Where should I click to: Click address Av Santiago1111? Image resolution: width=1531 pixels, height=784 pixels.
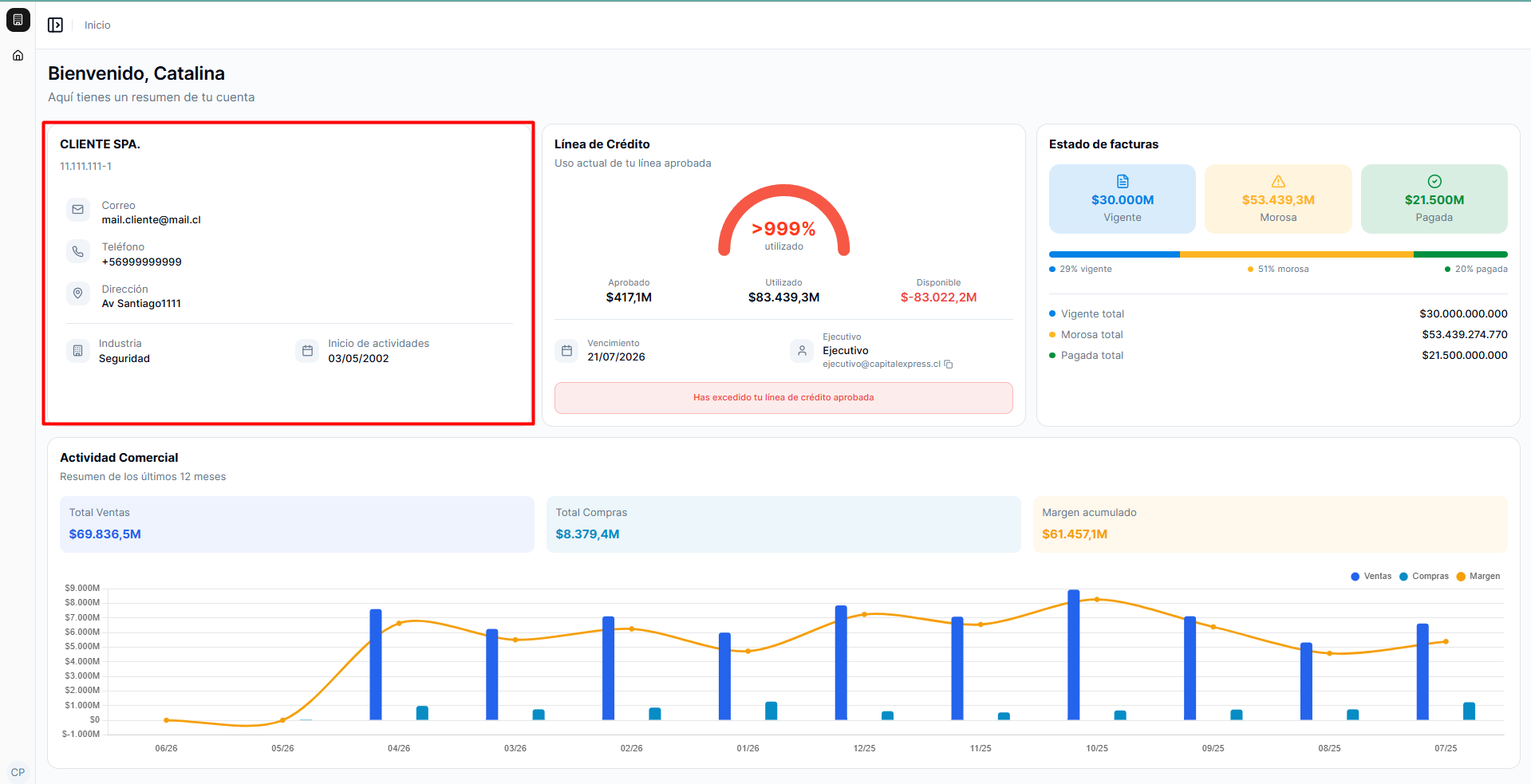(x=141, y=304)
